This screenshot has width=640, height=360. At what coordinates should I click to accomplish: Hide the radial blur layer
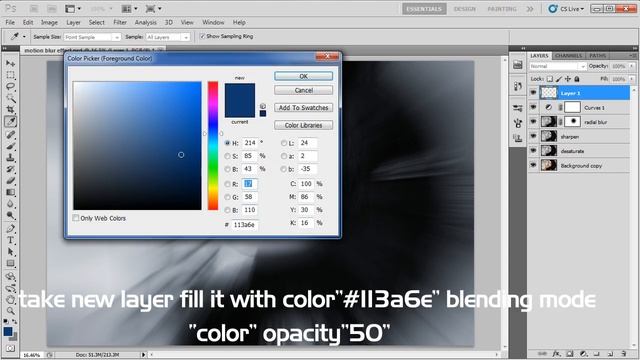pyautogui.click(x=533, y=122)
